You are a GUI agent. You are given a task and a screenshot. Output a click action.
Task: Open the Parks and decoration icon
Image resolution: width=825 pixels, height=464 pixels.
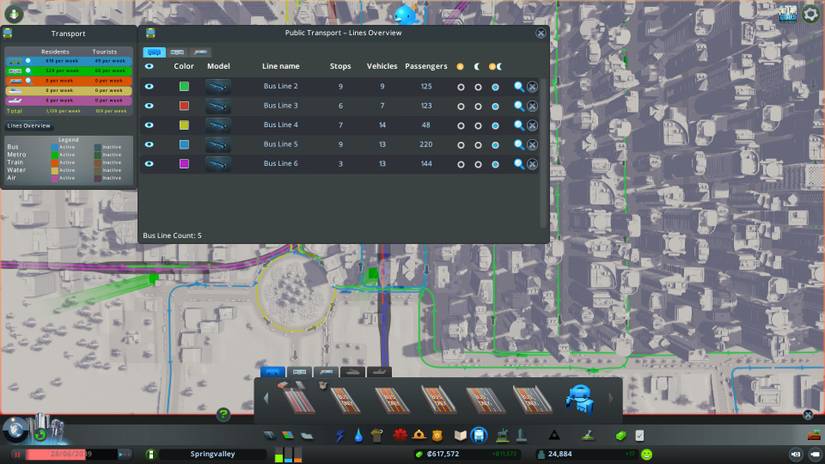pyautogui.click(x=502, y=436)
